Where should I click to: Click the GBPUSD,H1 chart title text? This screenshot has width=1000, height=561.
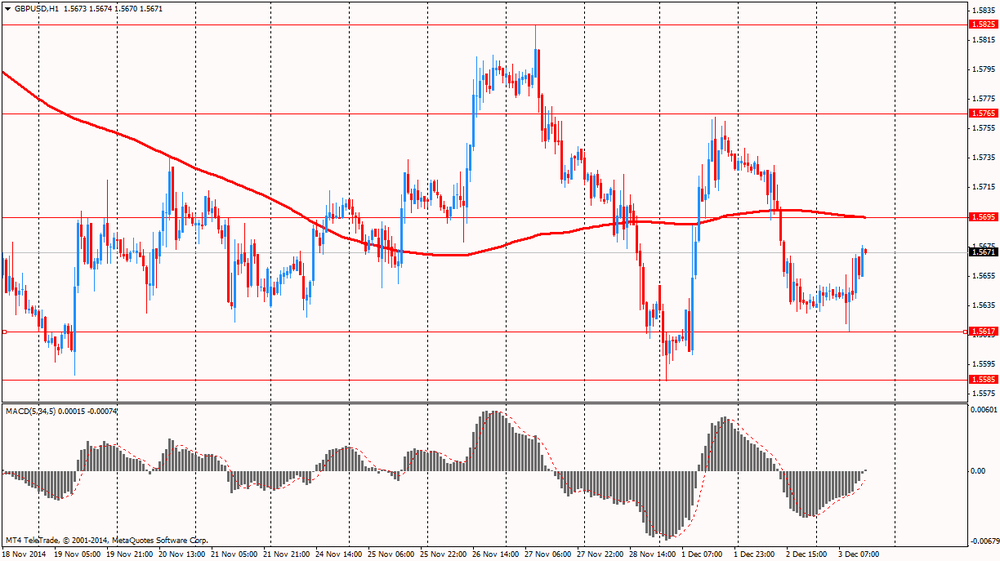[x=37, y=9]
